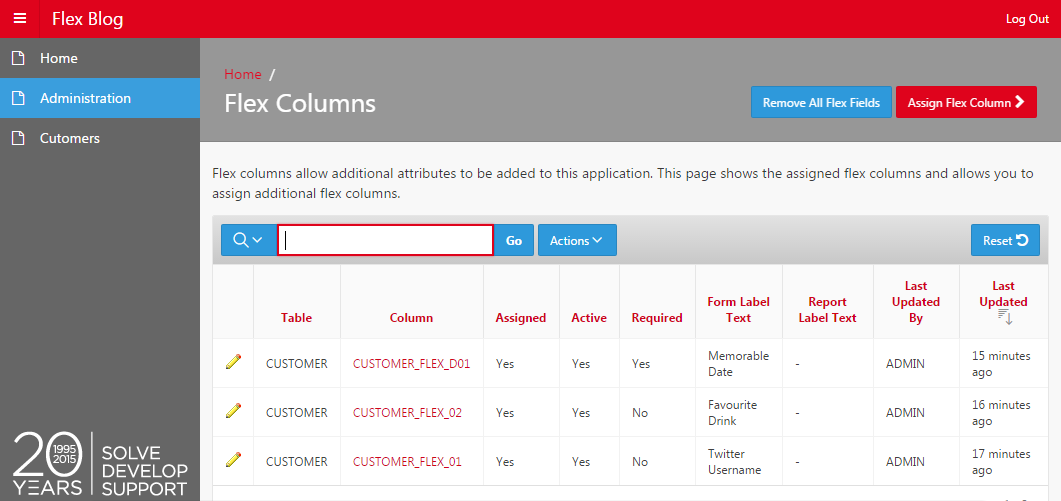Click the Form Label Text column header

point(738,309)
